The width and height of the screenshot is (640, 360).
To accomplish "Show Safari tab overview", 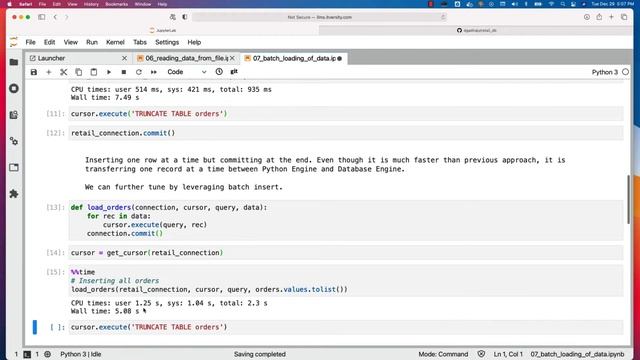I will click(624, 17).
